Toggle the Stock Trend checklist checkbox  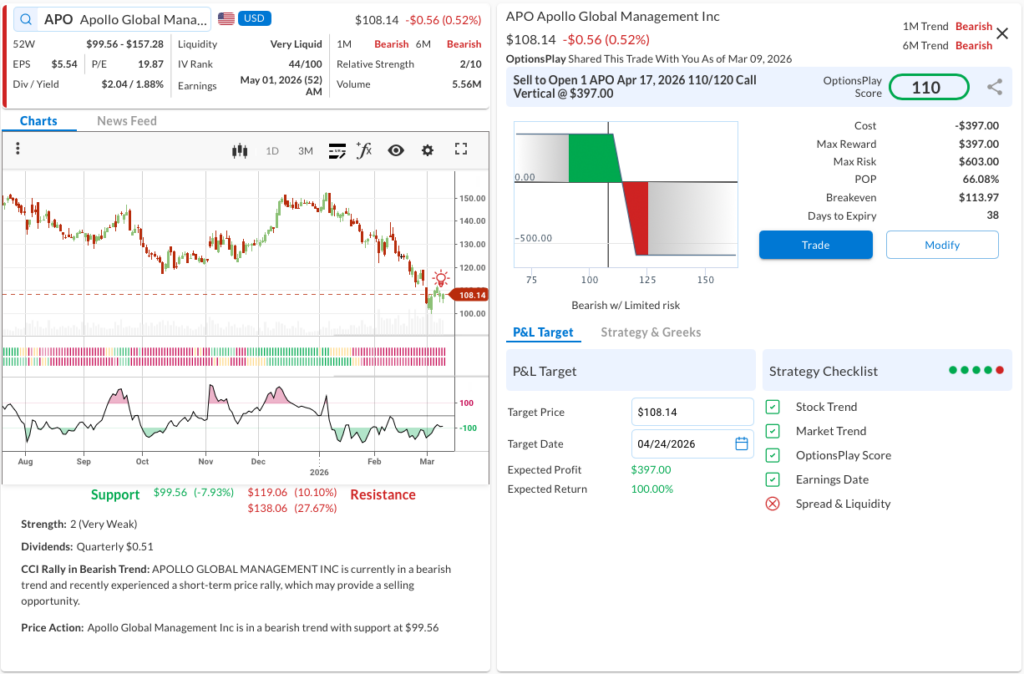coord(772,407)
